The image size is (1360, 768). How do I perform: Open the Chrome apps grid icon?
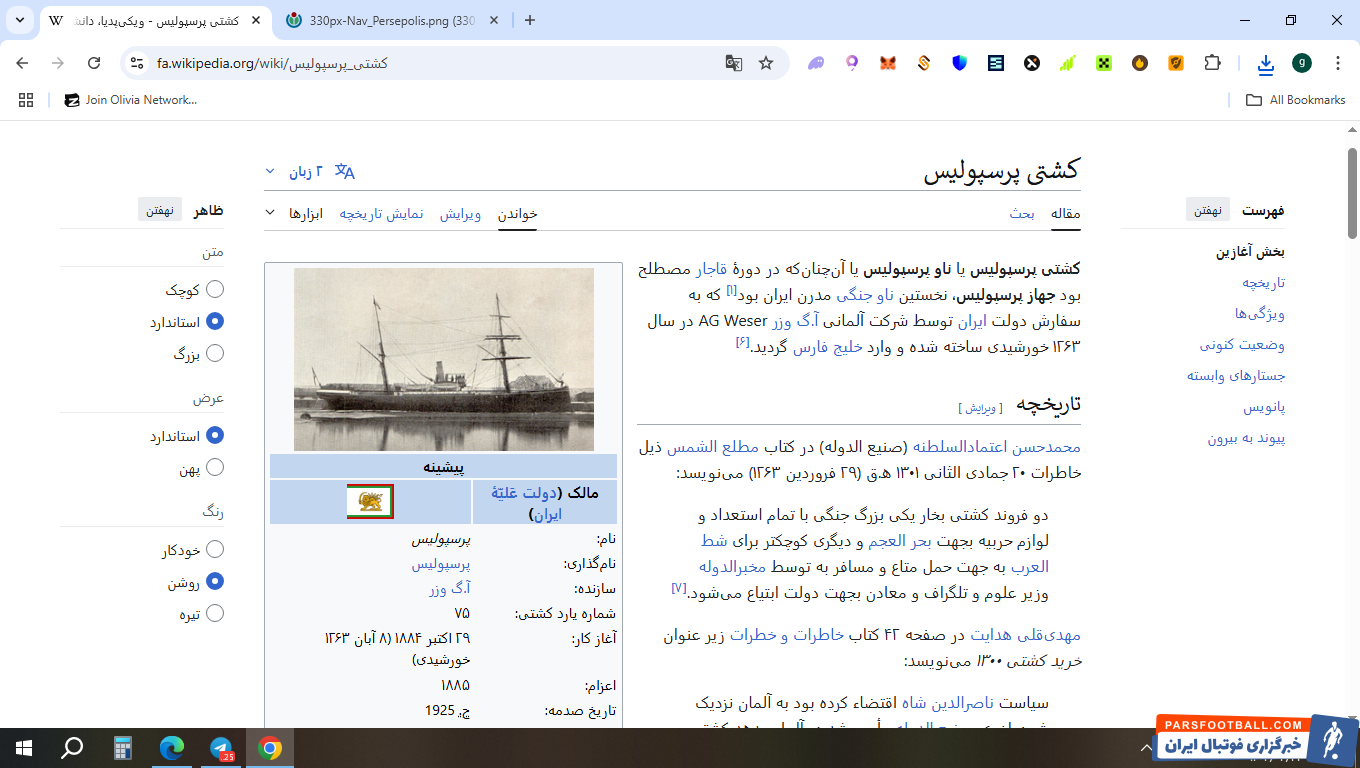26,100
